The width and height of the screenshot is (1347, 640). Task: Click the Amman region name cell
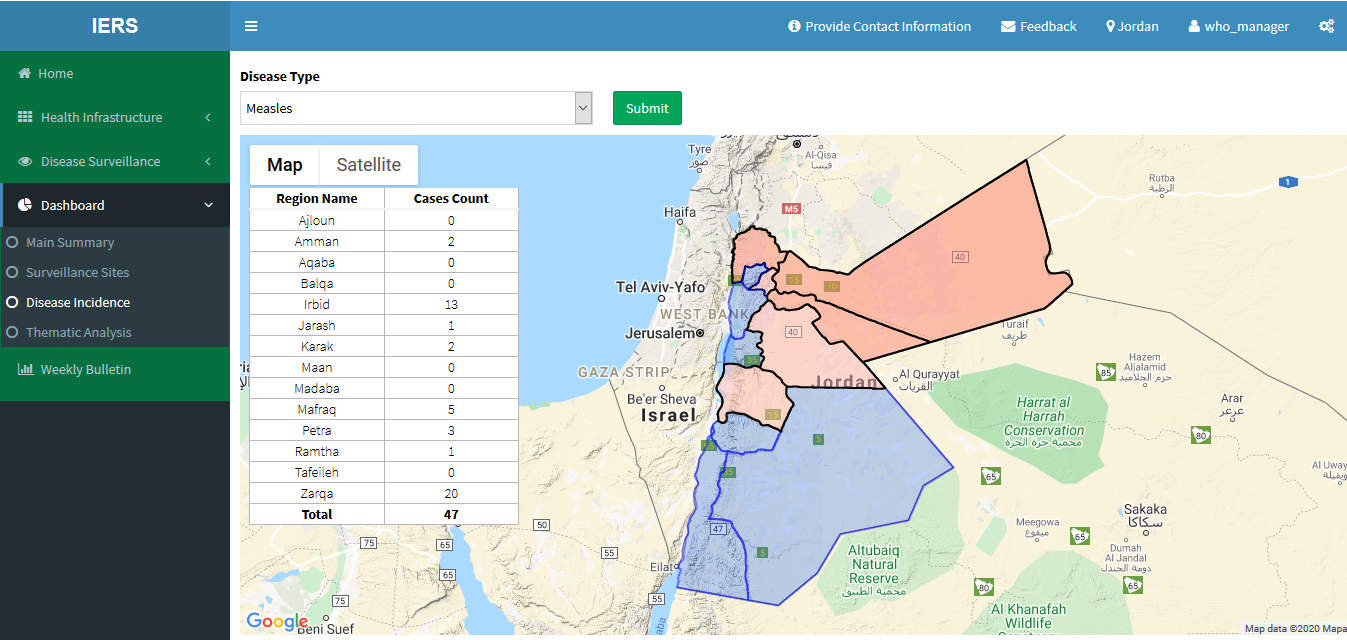pos(317,241)
